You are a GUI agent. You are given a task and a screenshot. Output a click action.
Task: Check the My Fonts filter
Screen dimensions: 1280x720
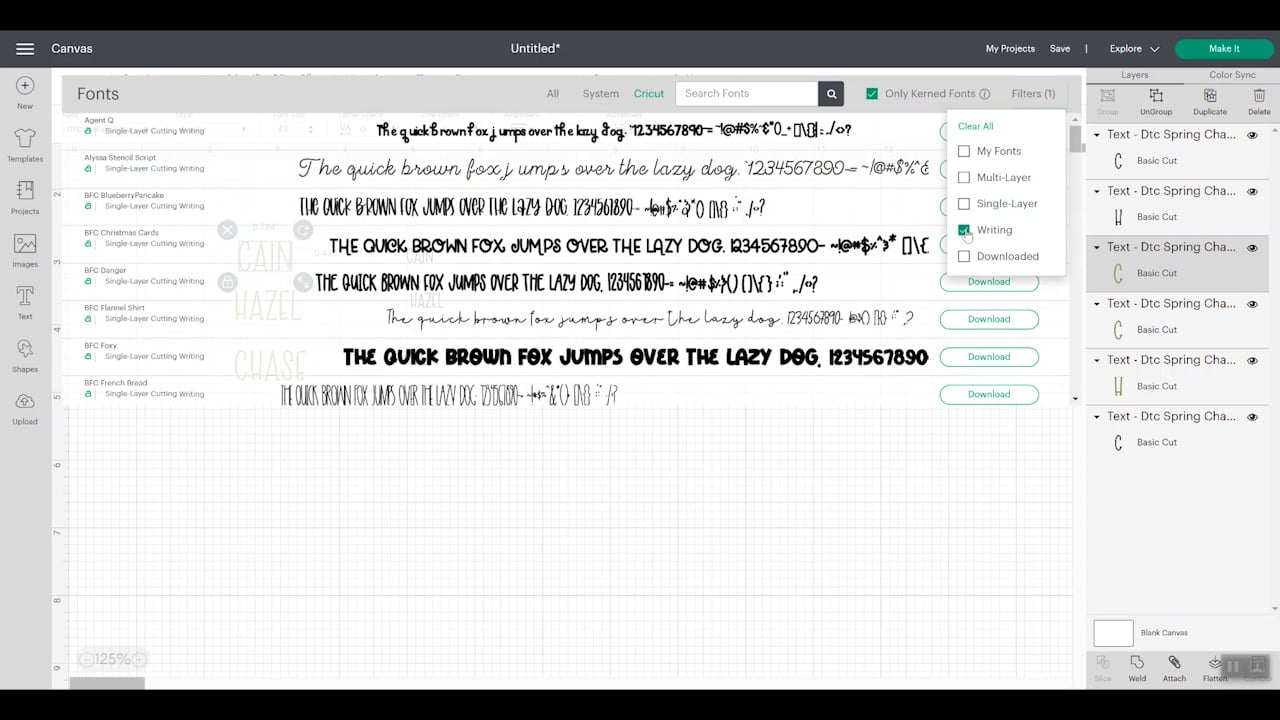[964, 151]
